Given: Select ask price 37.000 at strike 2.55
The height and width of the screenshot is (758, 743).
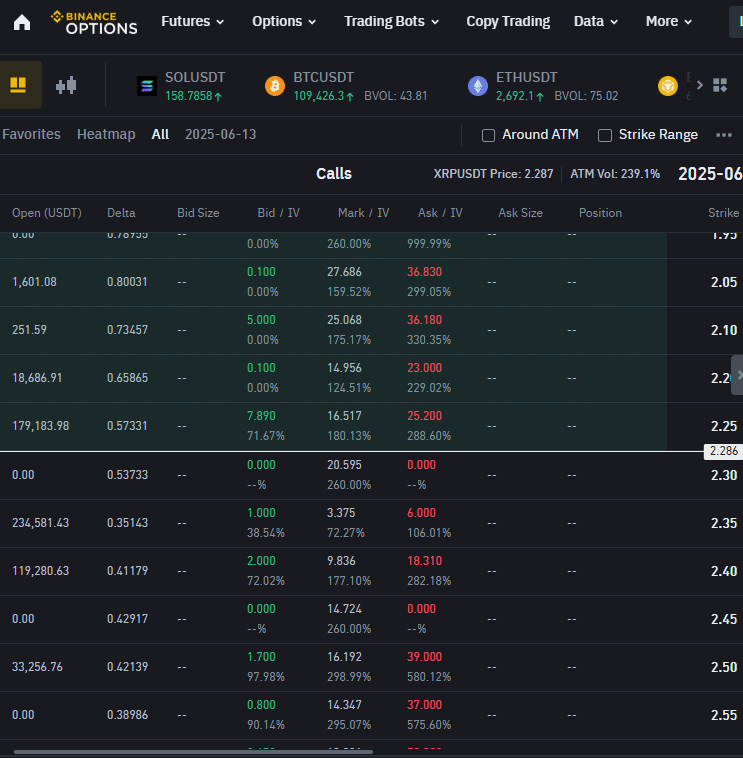Looking at the screenshot, I should pyautogui.click(x=424, y=705).
